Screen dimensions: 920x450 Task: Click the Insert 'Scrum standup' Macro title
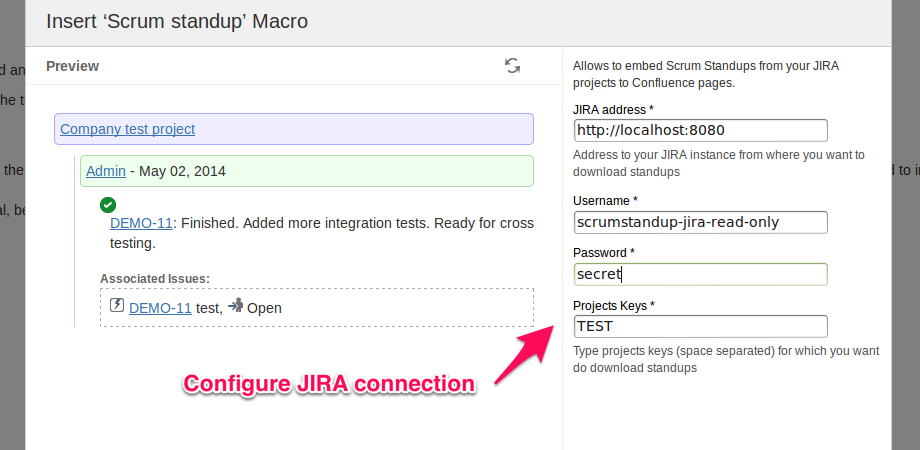pos(177,22)
